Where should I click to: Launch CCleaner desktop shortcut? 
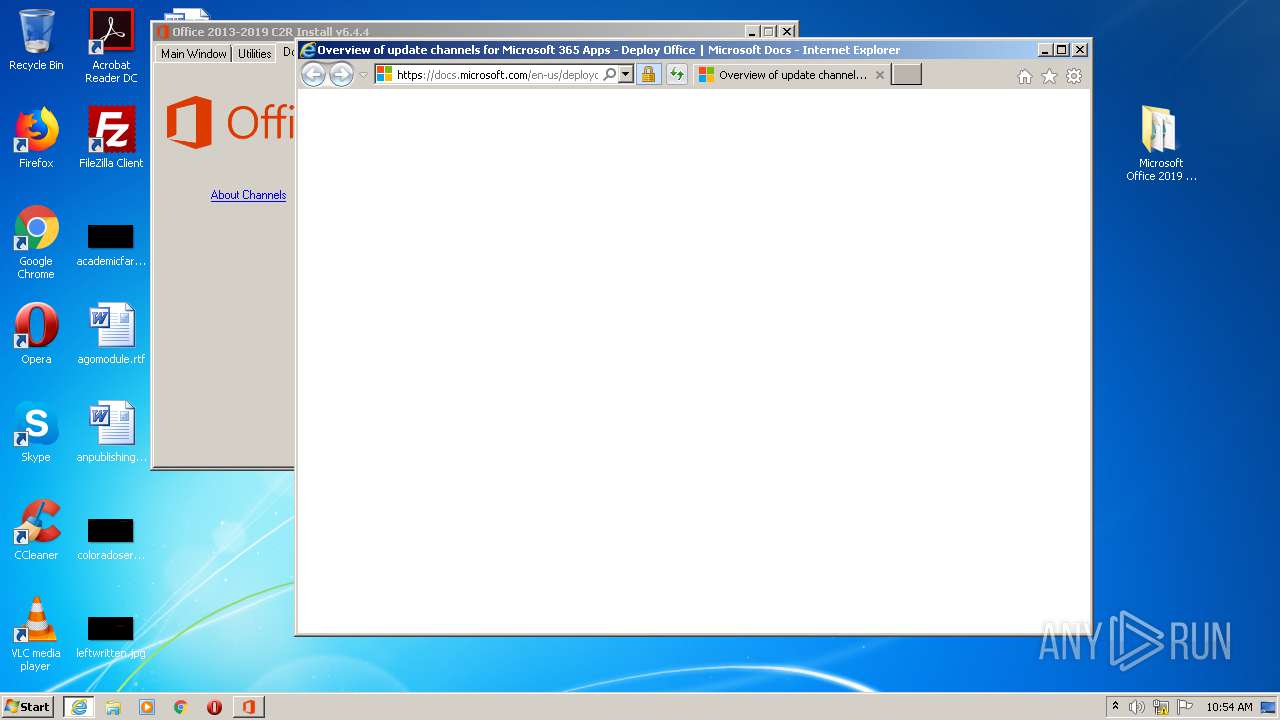coord(36,530)
